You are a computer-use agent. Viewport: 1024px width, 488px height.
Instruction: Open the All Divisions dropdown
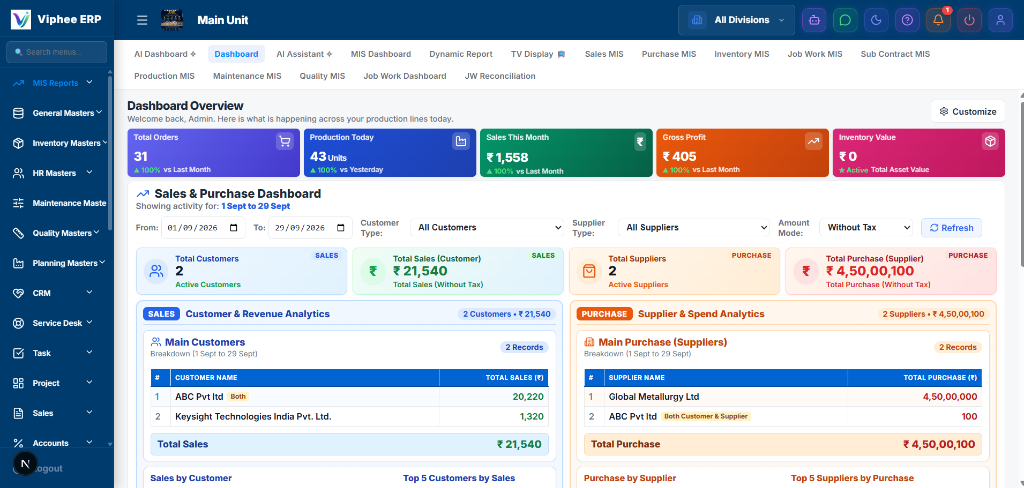point(736,20)
